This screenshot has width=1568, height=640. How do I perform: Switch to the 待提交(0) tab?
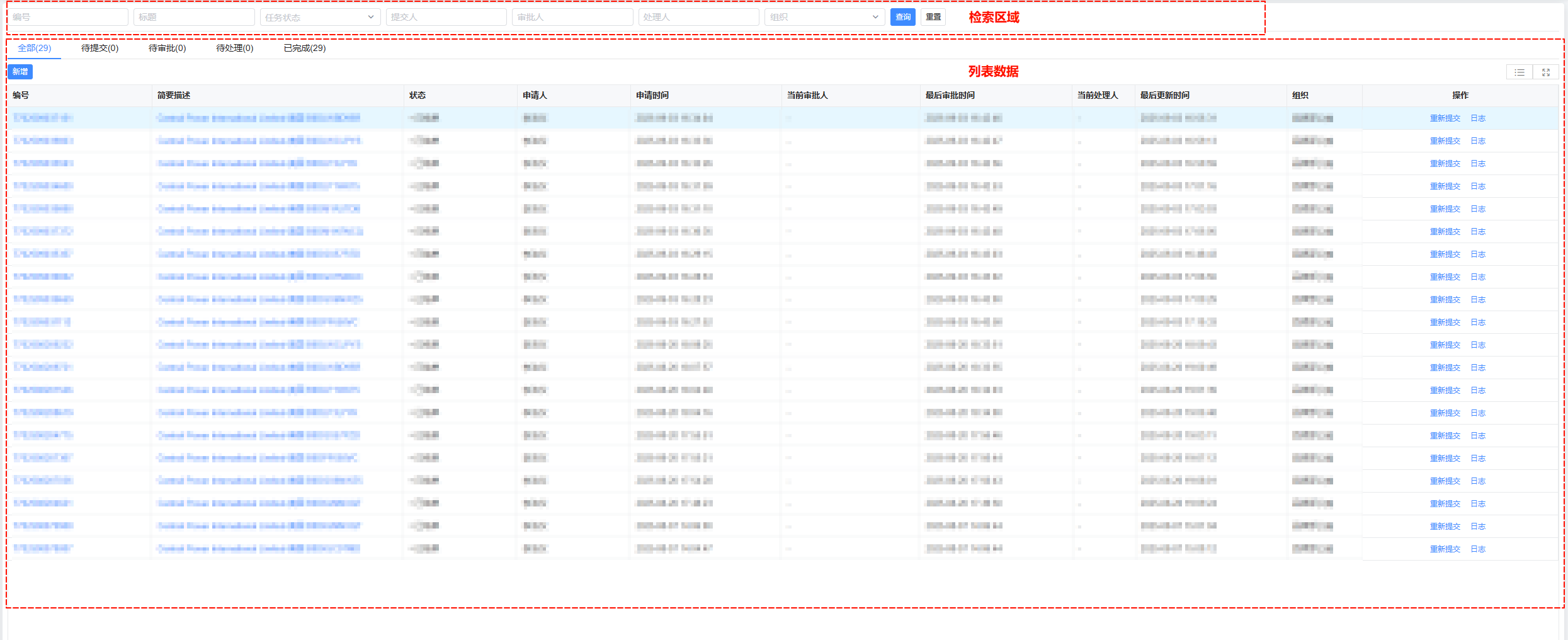tap(99, 48)
